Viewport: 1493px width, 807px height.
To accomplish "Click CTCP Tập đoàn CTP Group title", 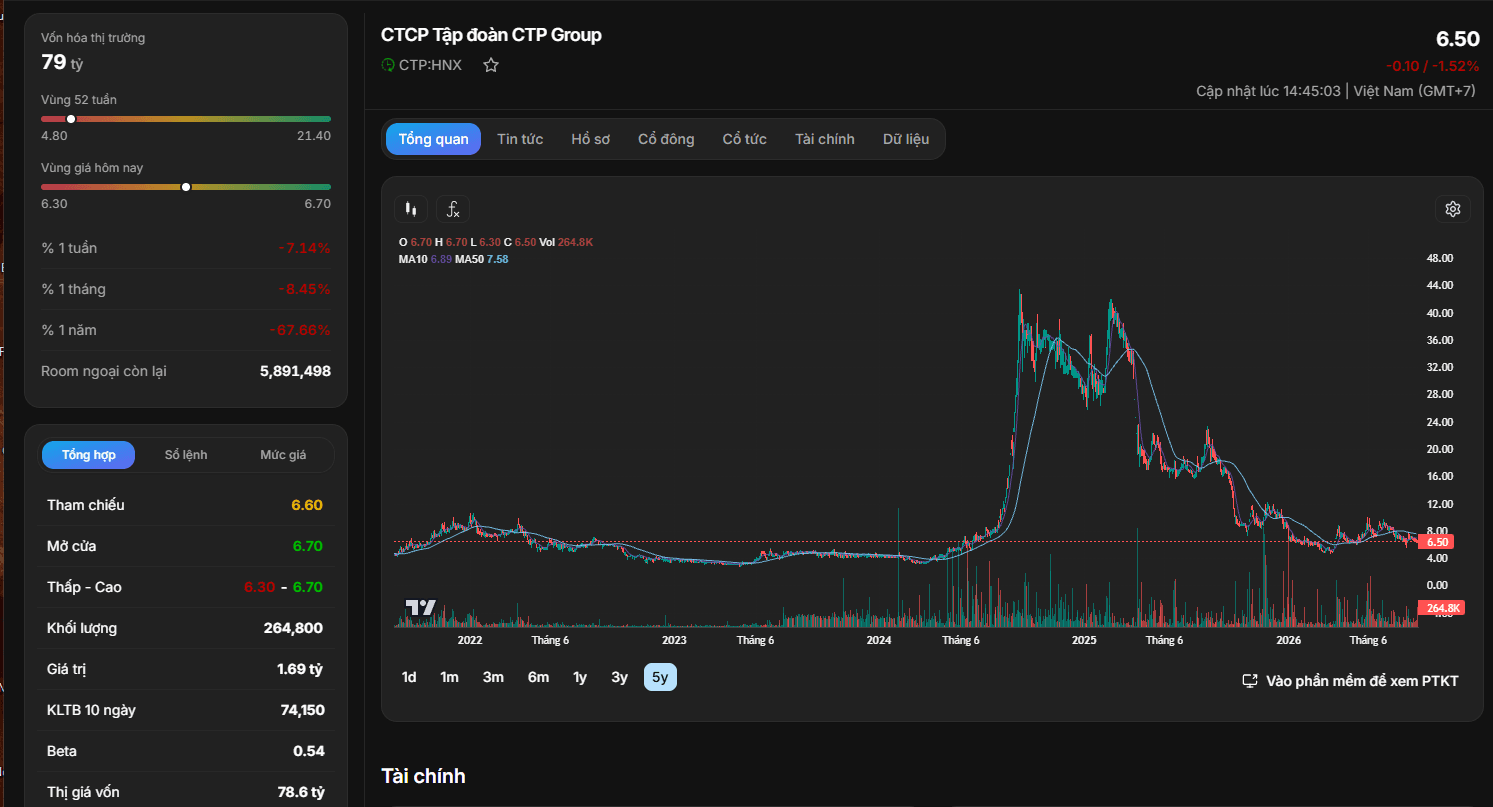I will (491, 35).
